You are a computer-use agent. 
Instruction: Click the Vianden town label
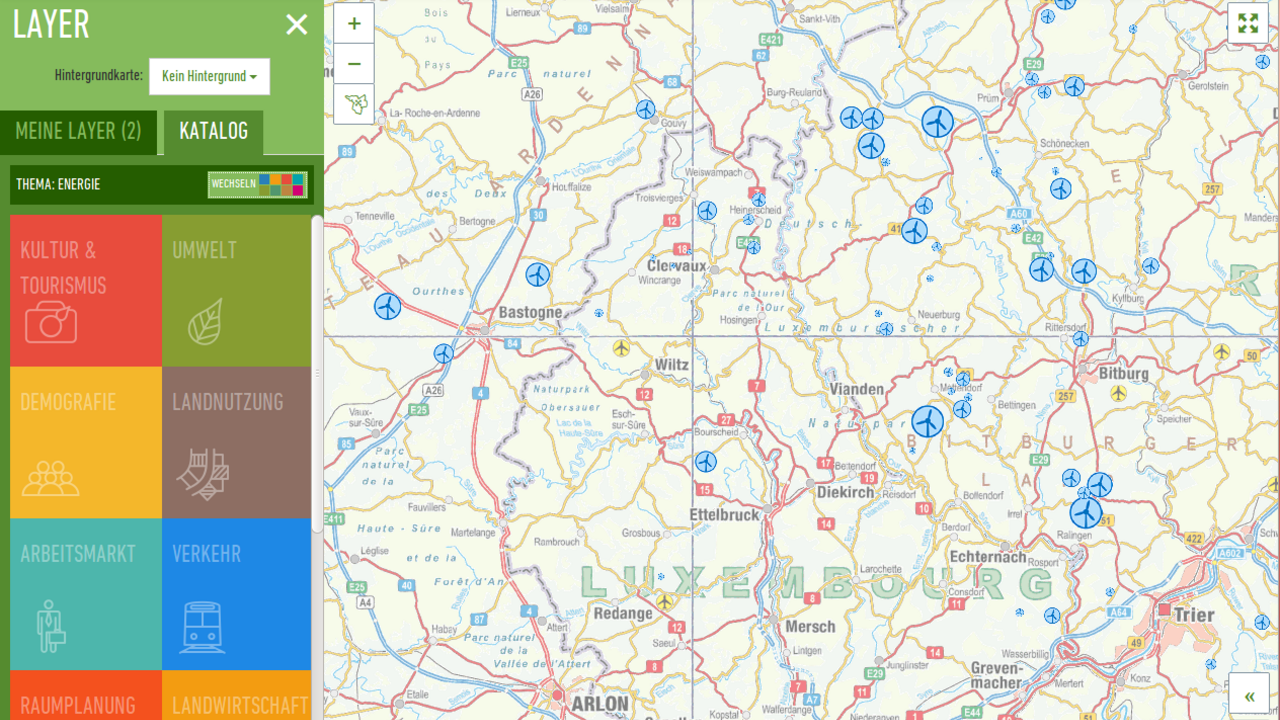[x=857, y=389]
